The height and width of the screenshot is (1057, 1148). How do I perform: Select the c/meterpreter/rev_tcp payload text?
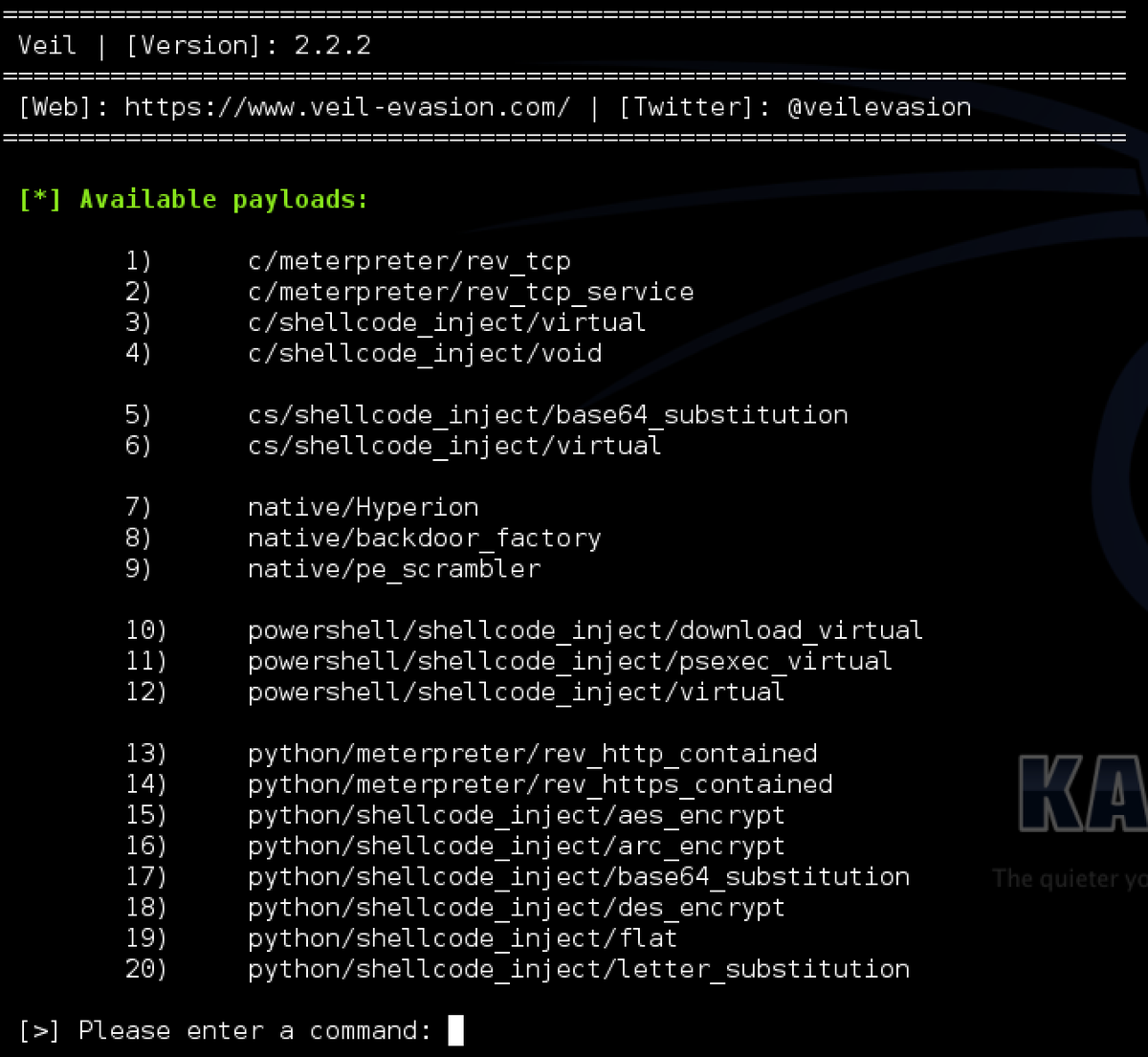[409, 261]
